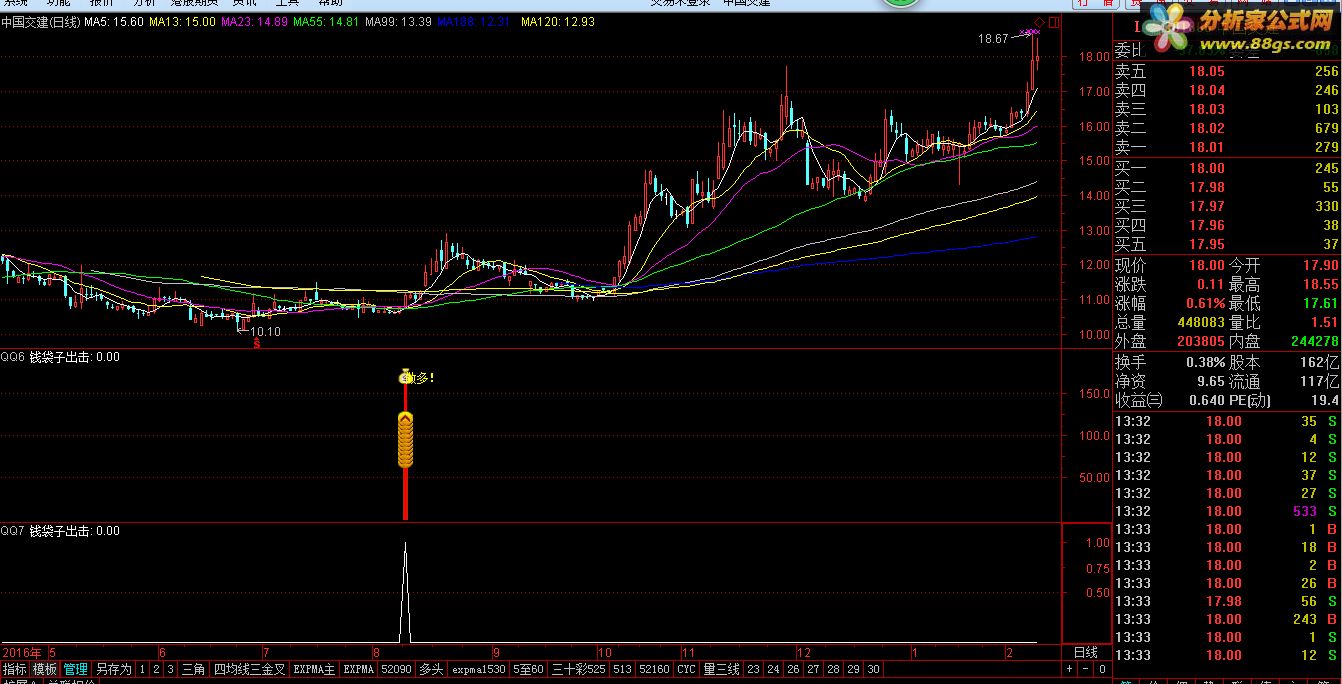Click the 卖五 18.05 order row
The image size is (1342, 684).
(x=1227, y=71)
